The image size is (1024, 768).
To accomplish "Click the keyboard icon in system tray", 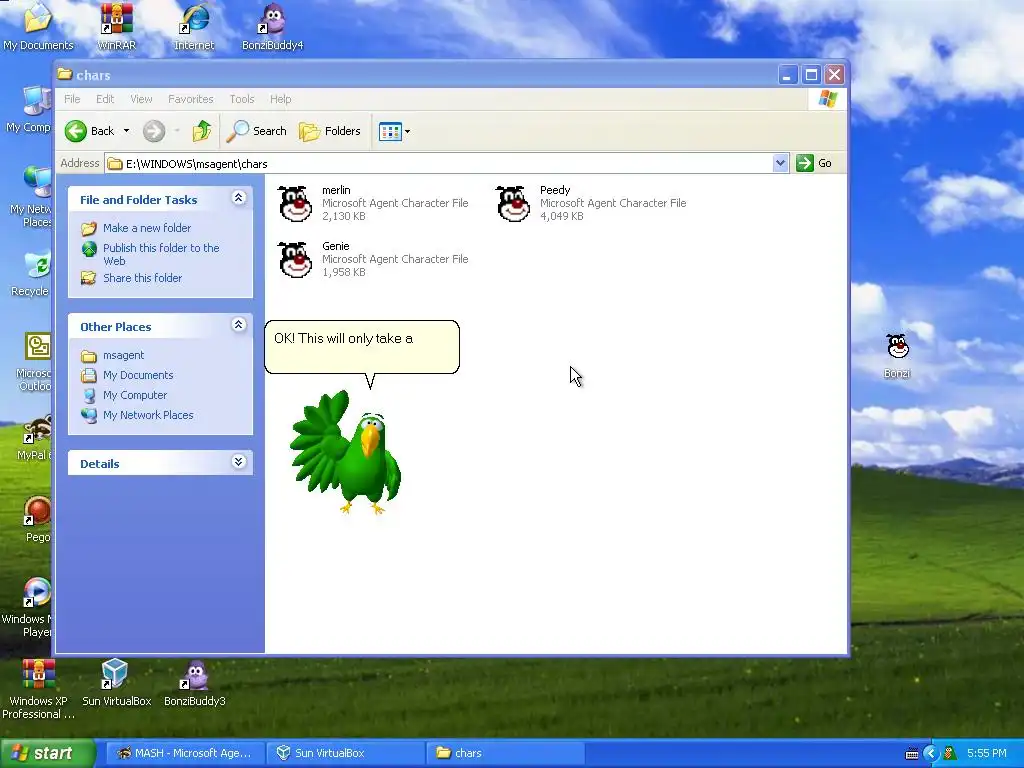I will click(912, 754).
